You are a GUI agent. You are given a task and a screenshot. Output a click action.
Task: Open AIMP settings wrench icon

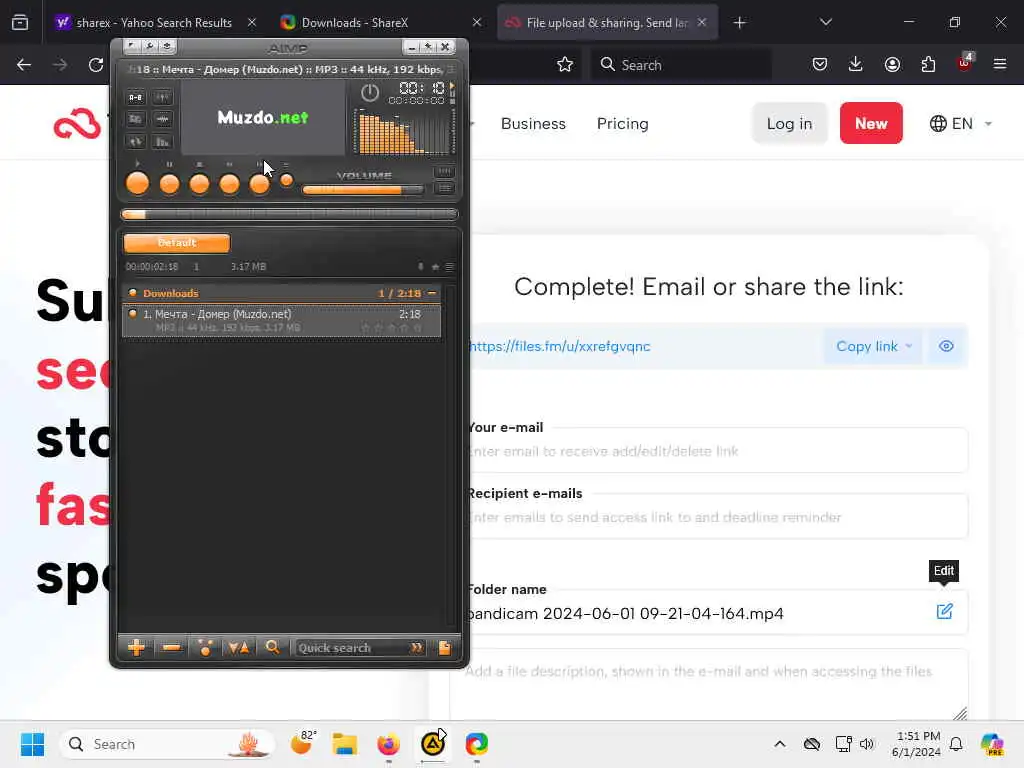click(x=150, y=46)
